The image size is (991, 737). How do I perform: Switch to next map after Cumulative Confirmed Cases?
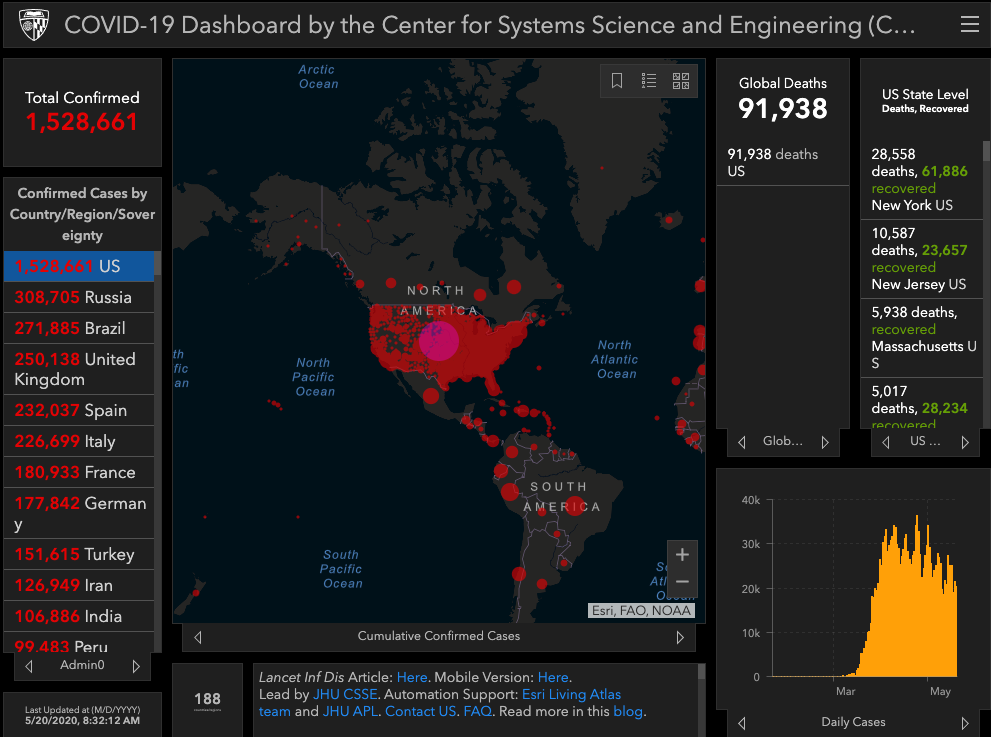(680, 637)
